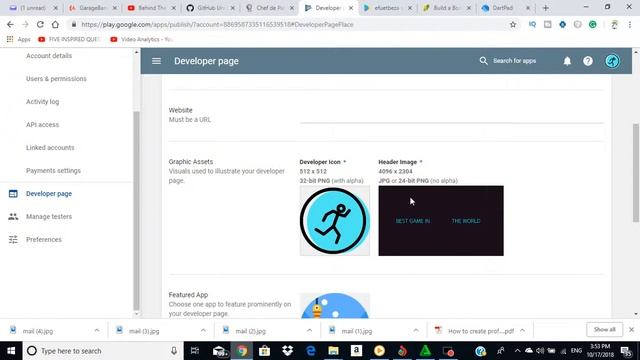This screenshot has width=640, height=360.
Task: Open the notifications bell
Action: pos(567,61)
